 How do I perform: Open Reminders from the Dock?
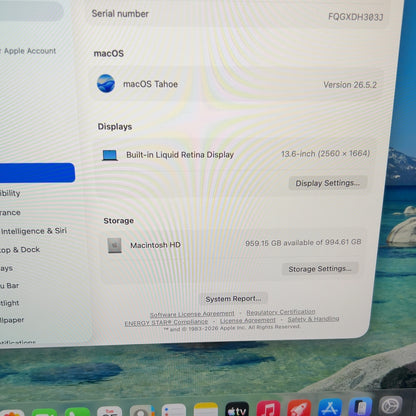click(x=174, y=410)
